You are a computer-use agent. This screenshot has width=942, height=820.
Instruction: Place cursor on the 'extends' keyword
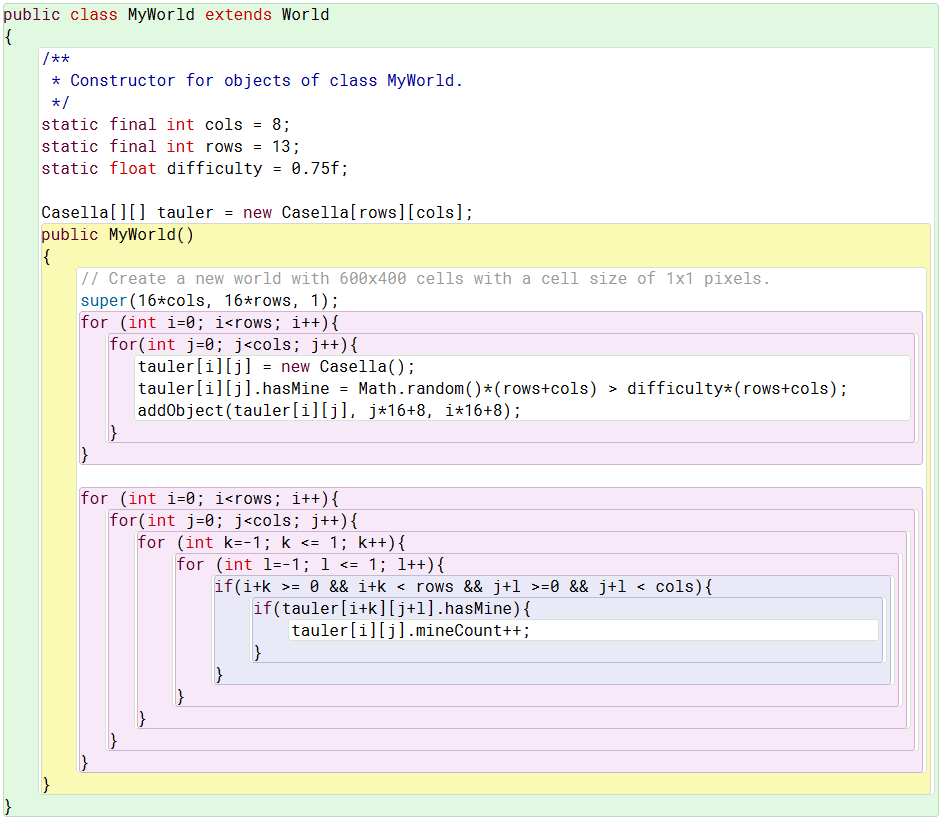pos(238,15)
